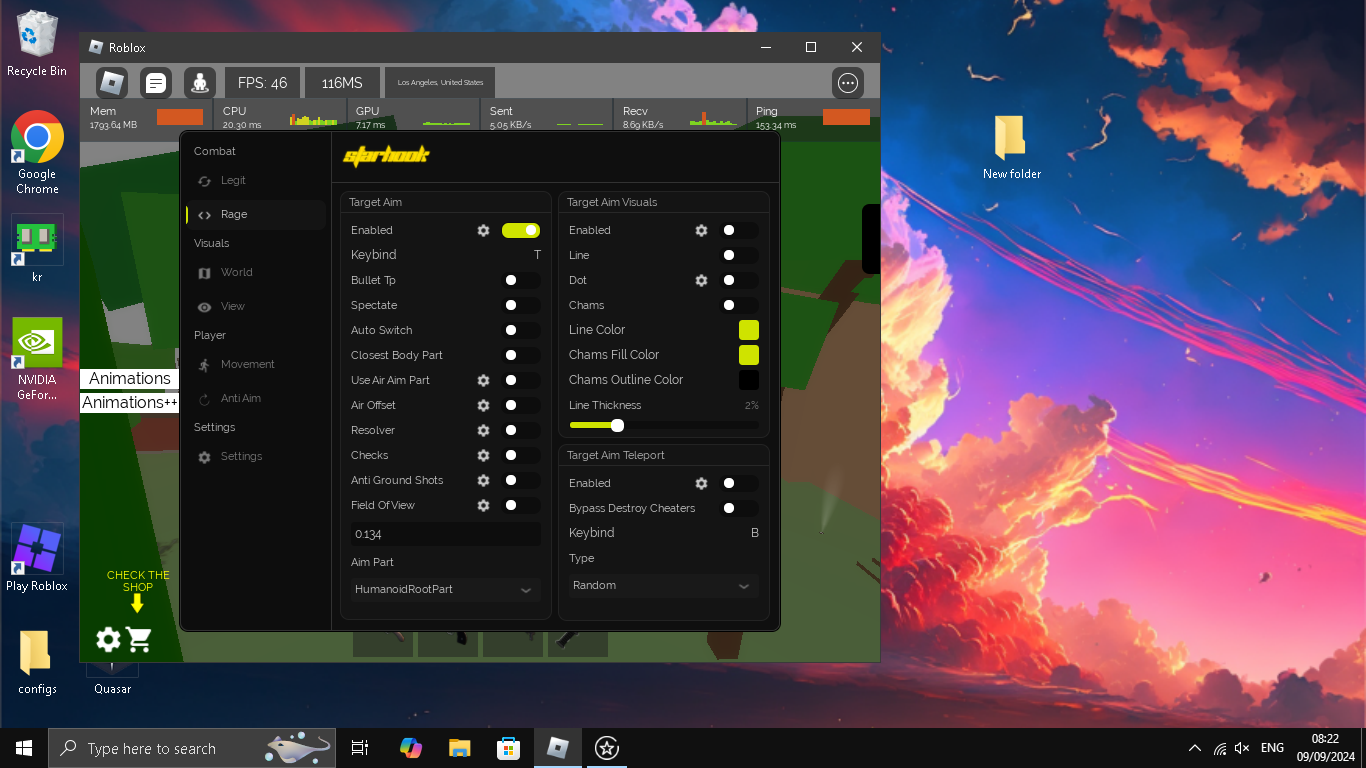This screenshot has width=1366, height=768.
Task: Enable the Spectate toggle
Action: point(521,305)
